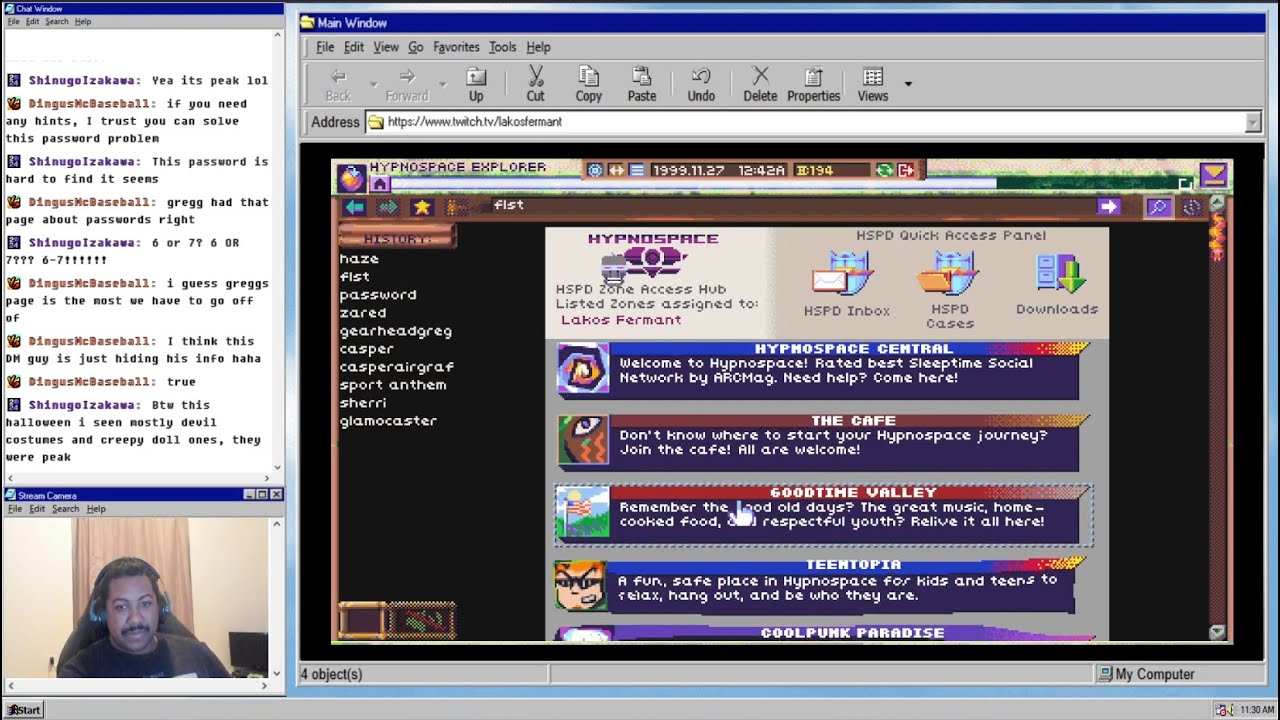Open the Hypnospace Central zone banner
This screenshot has width=1280, height=720.
pyautogui.click(x=822, y=369)
